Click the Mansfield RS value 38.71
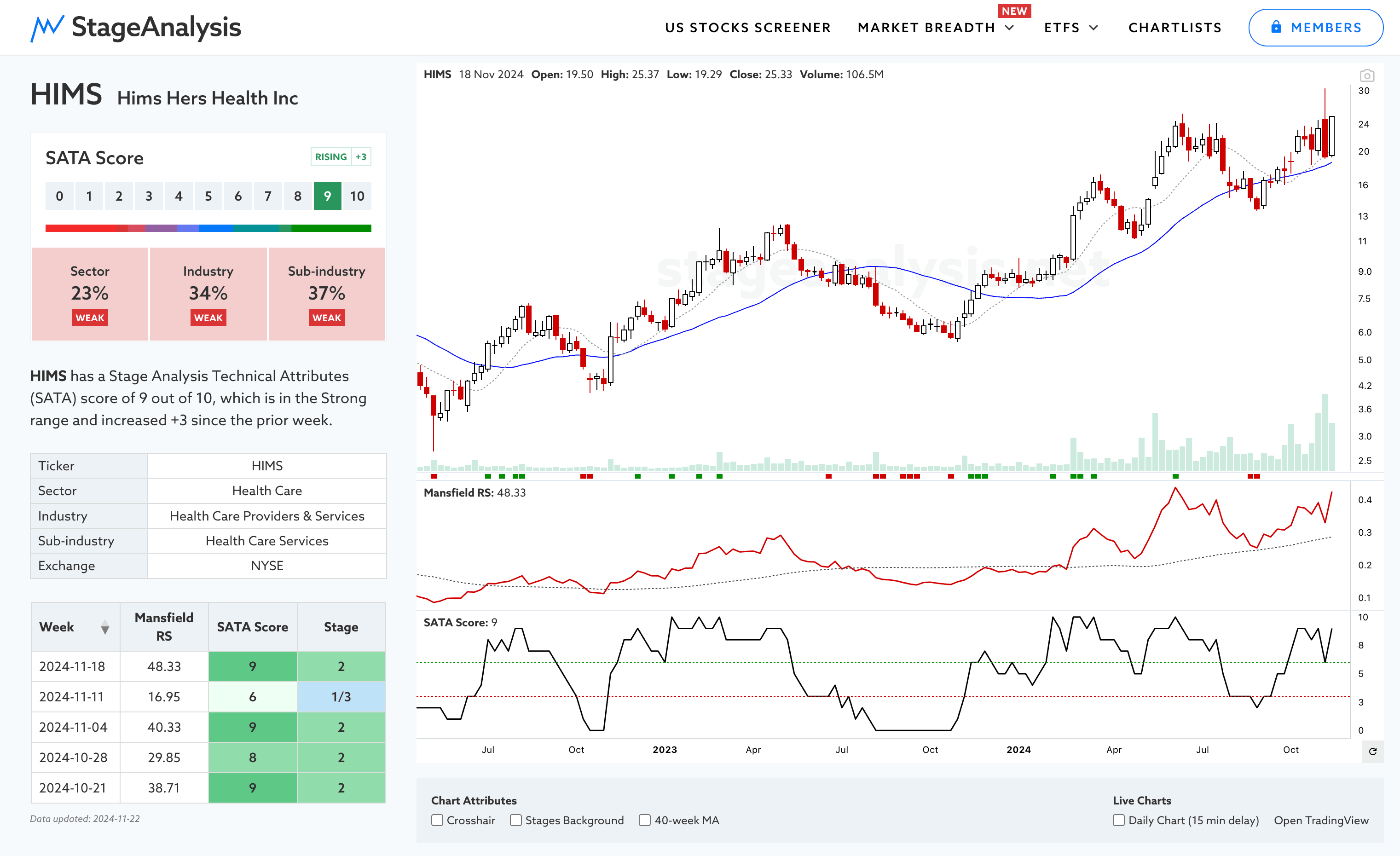 pyautogui.click(x=164, y=788)
